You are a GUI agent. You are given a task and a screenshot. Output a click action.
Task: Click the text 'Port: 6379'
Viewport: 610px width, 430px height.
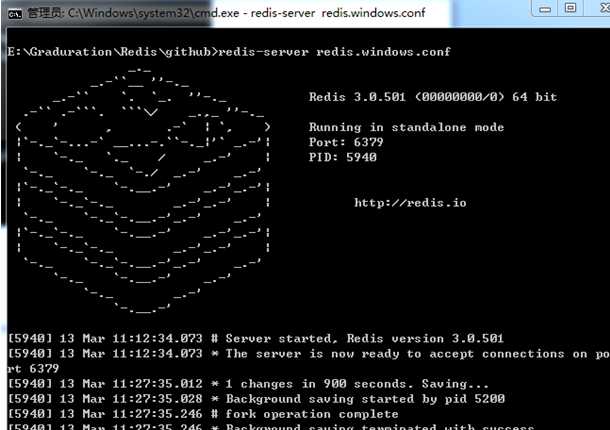pyautogui.click(x=346, y=142)
